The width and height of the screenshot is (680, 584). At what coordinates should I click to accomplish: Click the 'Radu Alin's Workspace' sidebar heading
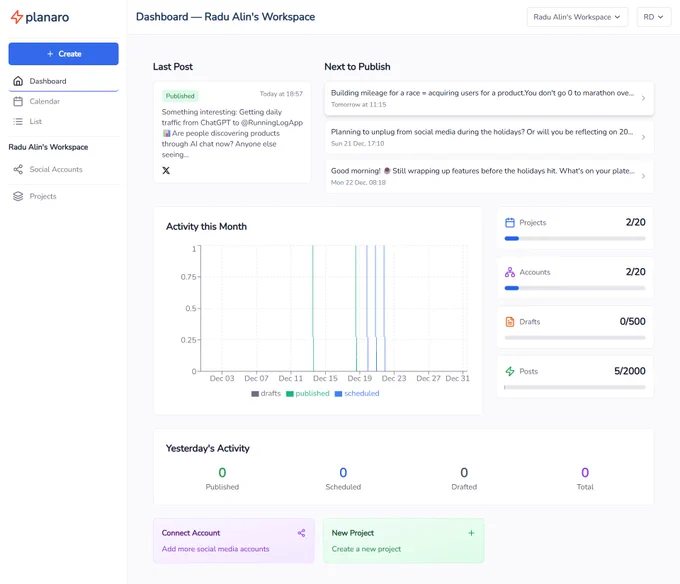point(48,147)
